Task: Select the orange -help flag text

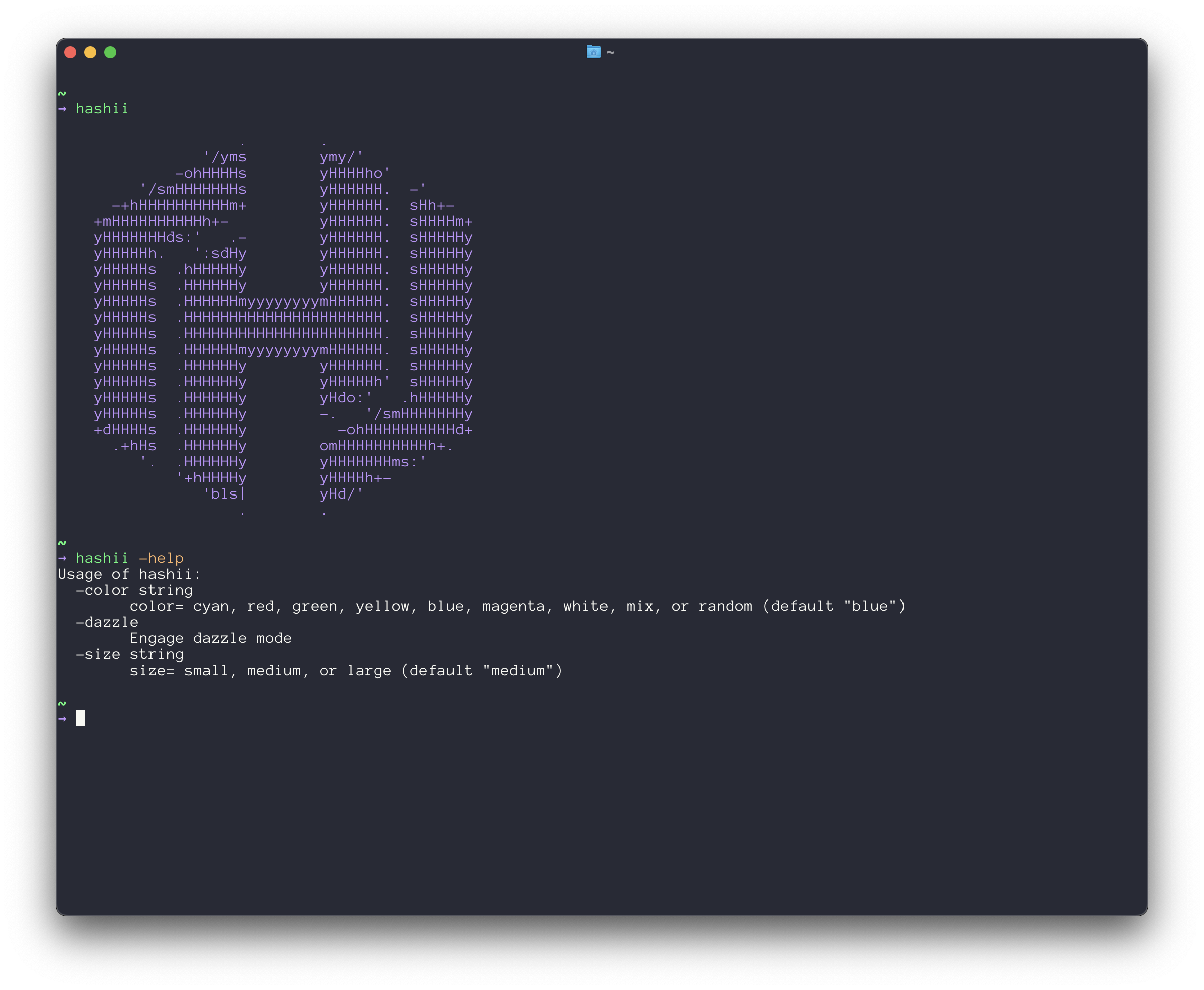Action: pos(161,558)
